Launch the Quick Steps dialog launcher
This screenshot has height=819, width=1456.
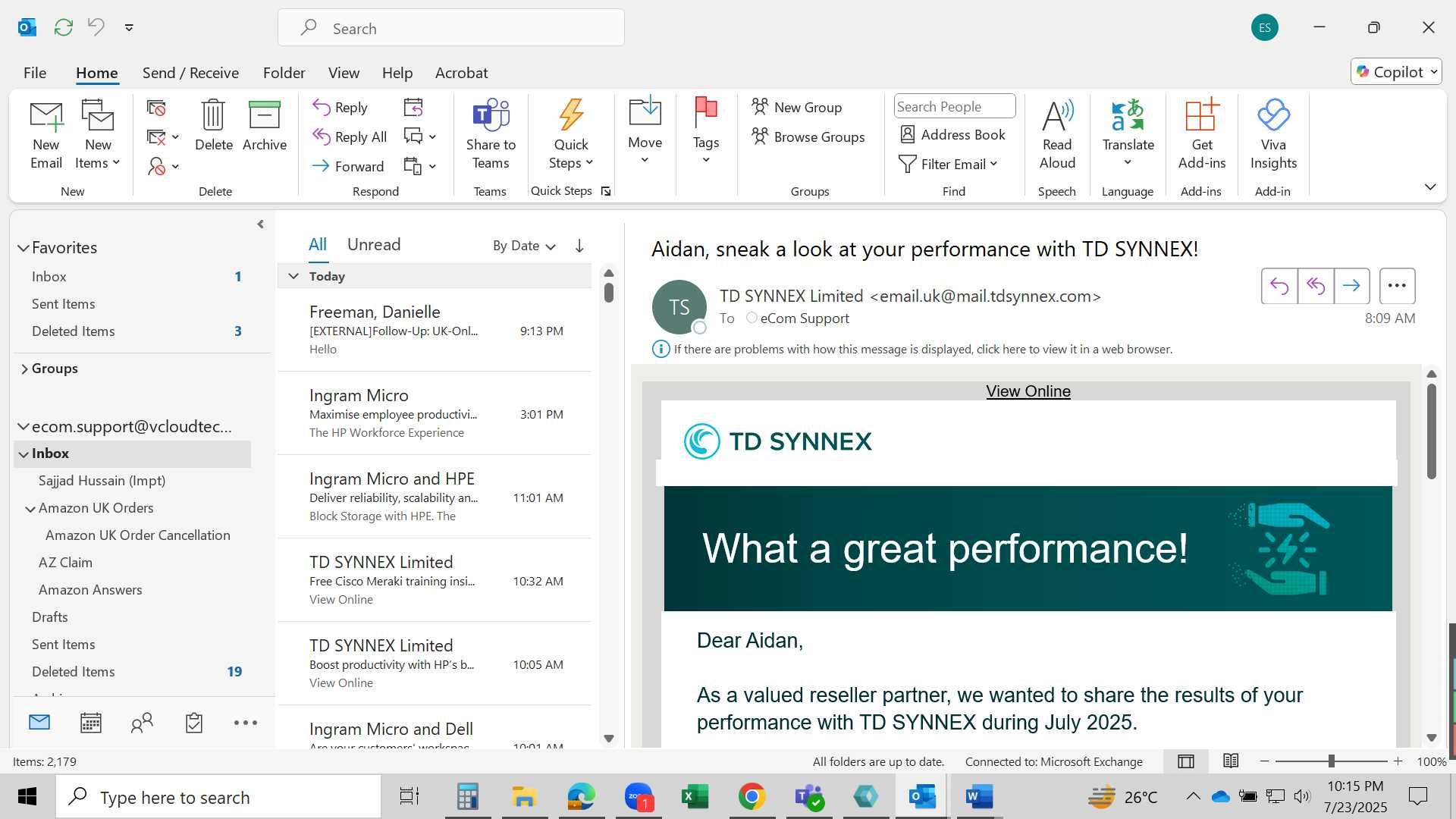coord(606,191)
